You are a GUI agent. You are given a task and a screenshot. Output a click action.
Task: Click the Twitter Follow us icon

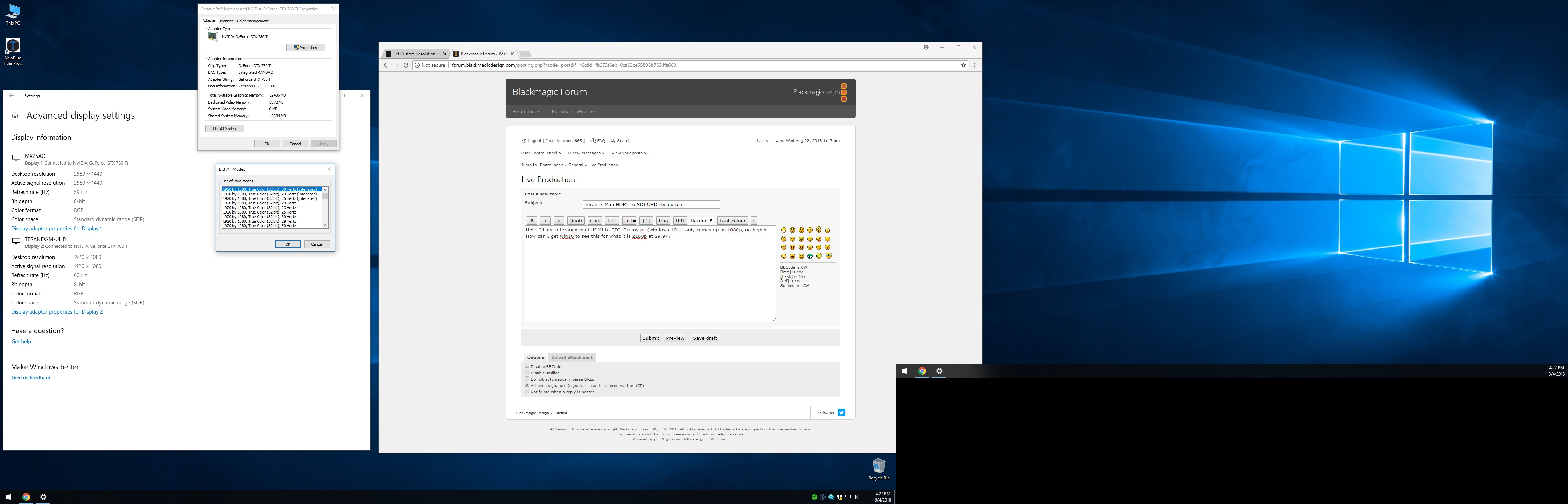841,413
